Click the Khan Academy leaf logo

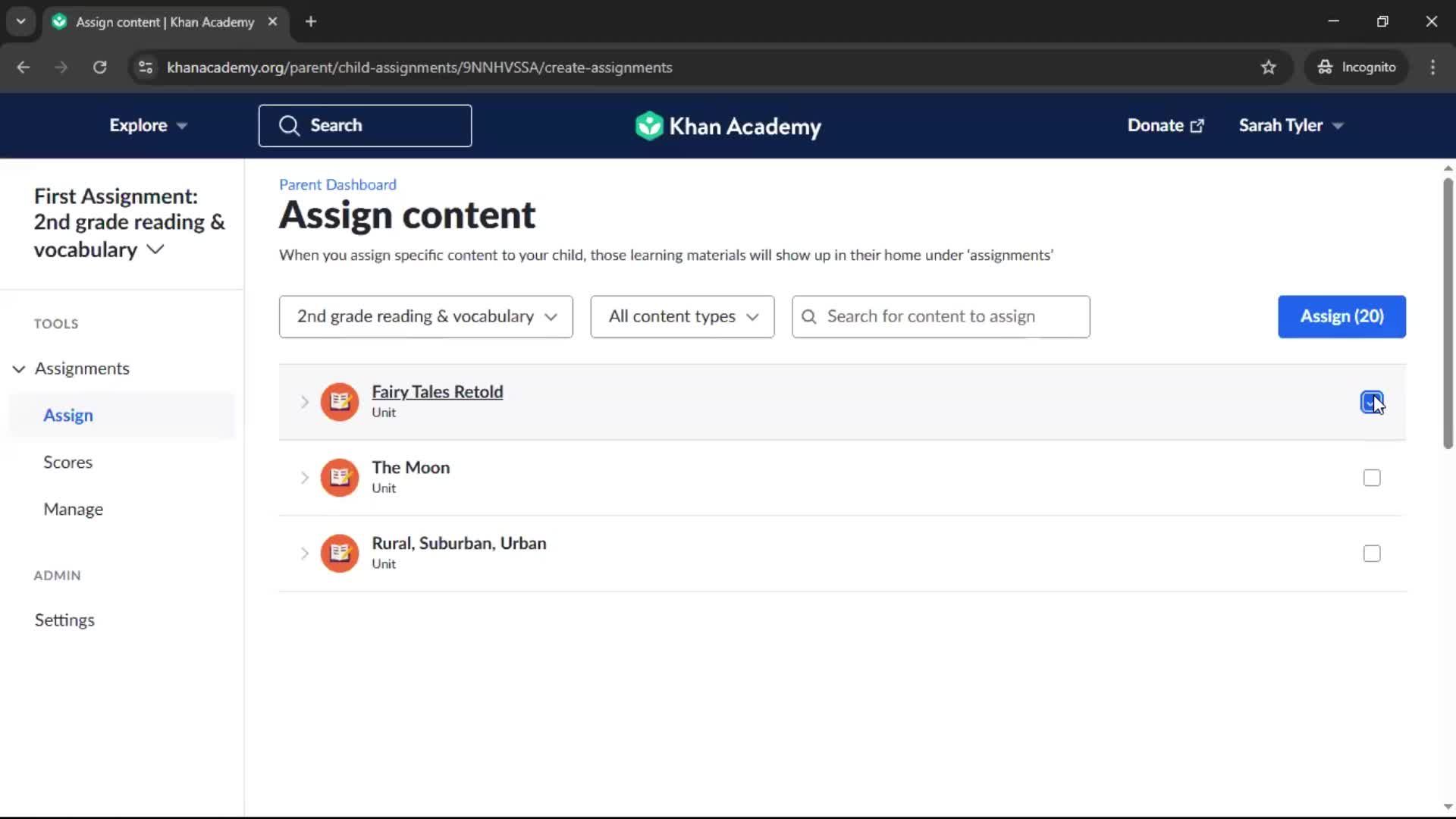649,126
